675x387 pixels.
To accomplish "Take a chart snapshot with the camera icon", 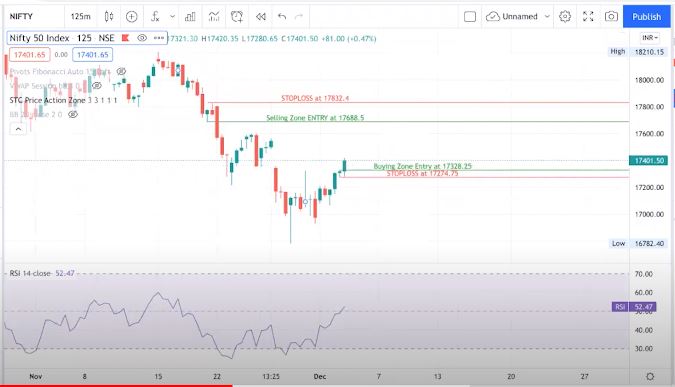I will 611,17.
